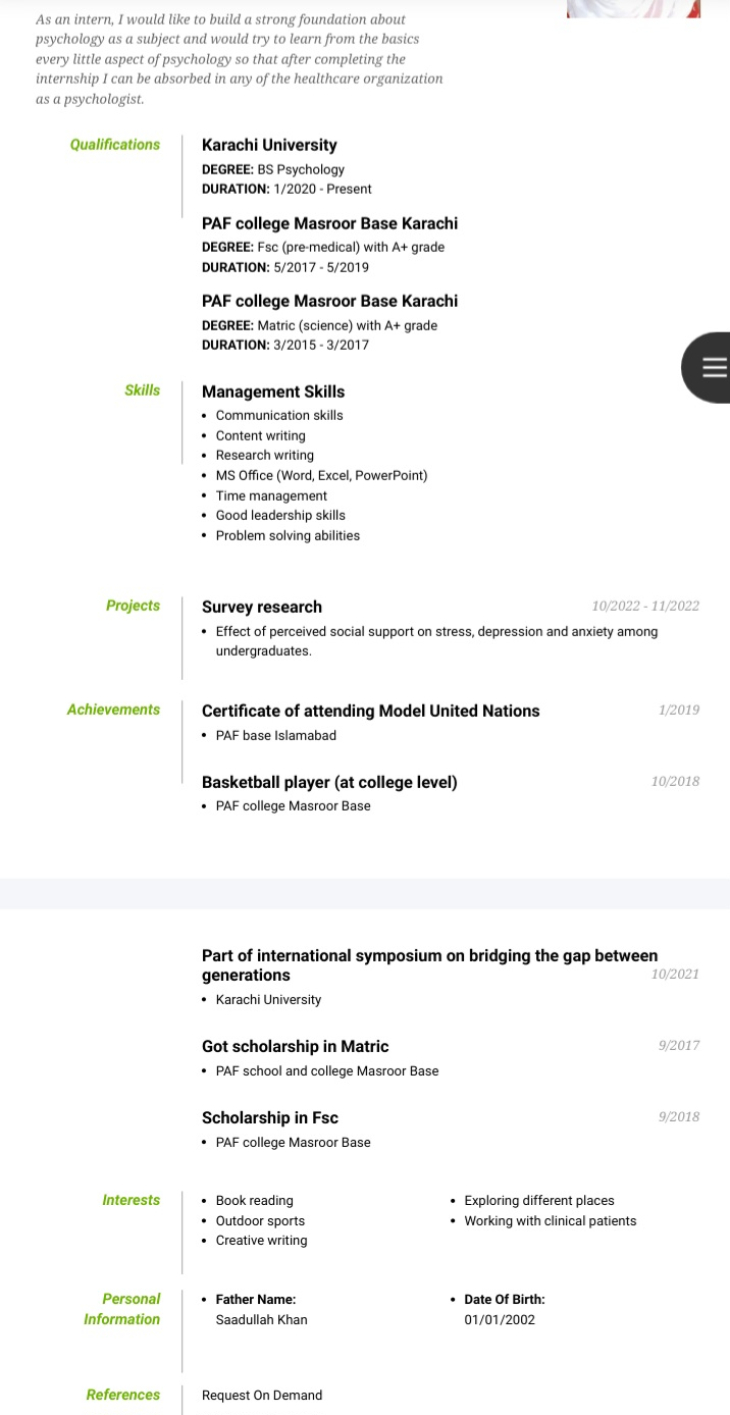Select the References section label

[123, 1395]
